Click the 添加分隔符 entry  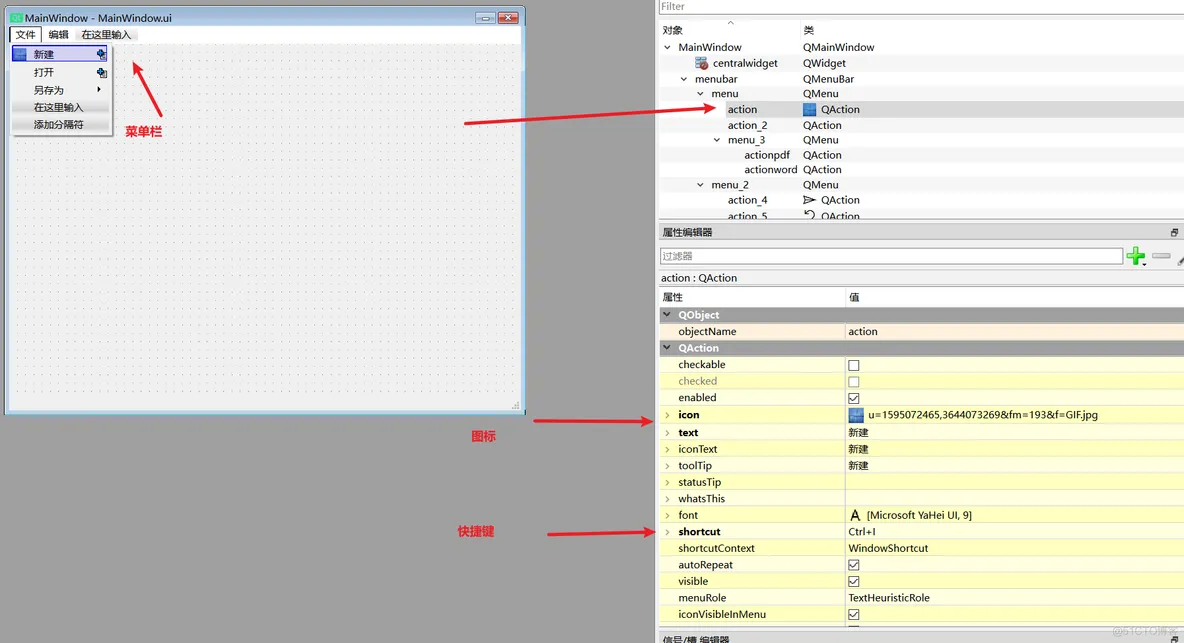(59, 125)
